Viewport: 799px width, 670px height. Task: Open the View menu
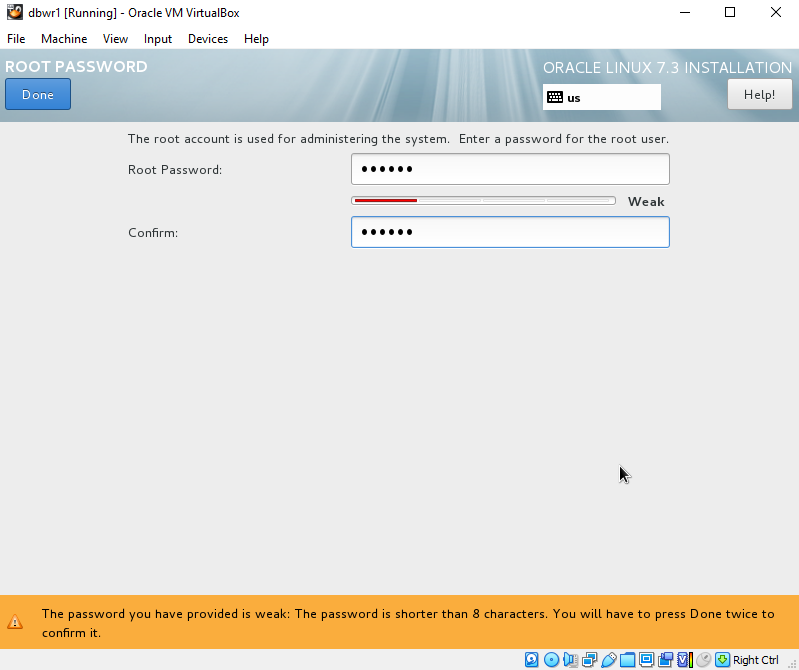click(x=115, y=39)
